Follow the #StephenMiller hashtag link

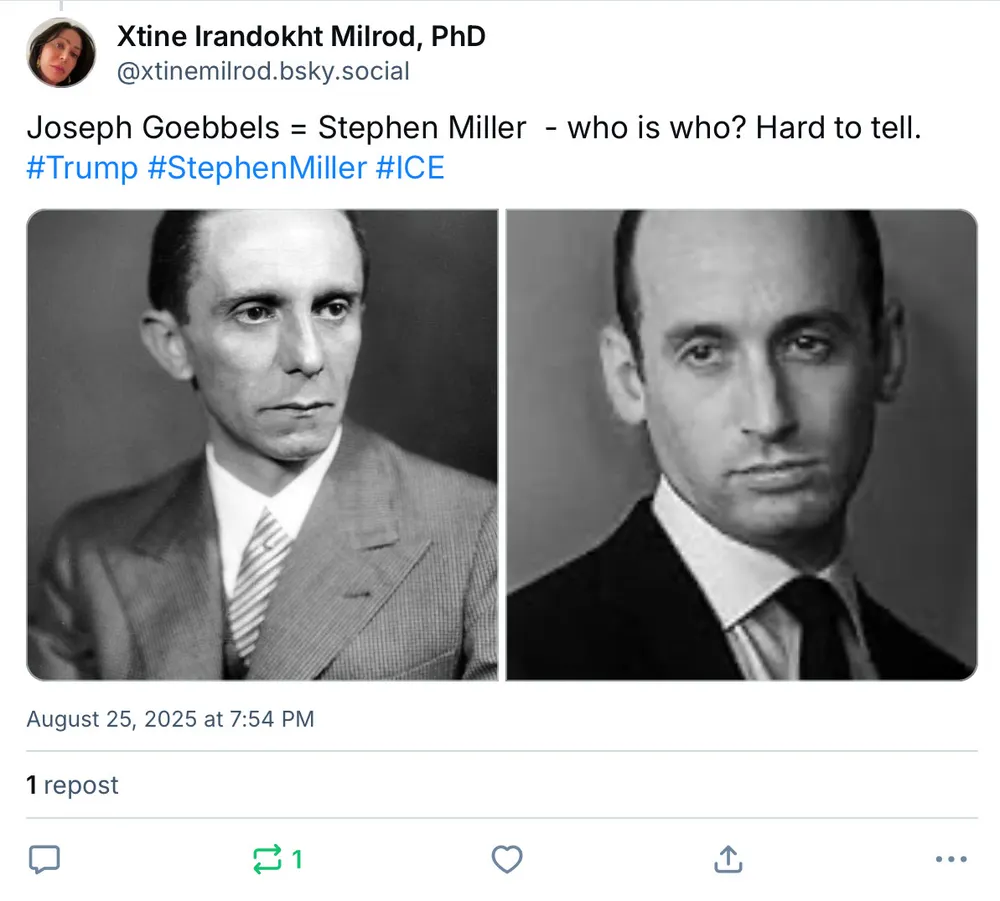point(257,168)
